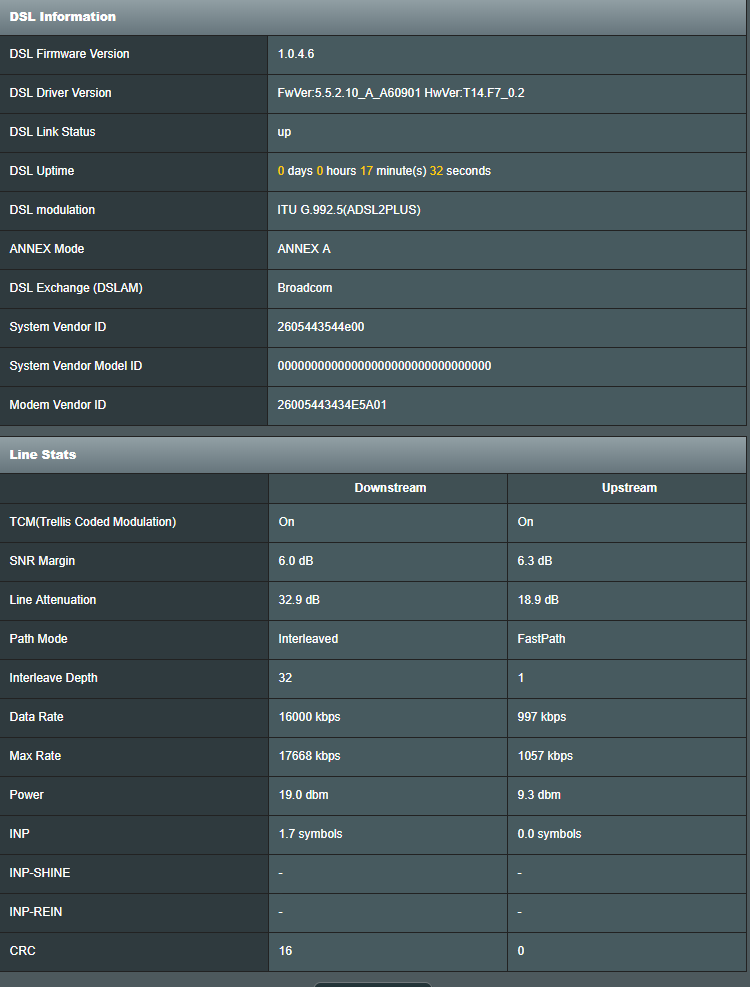Click the Broadcom DSLAM value
Viewport: 750px width, 987px height.
(x=305, y=288)
